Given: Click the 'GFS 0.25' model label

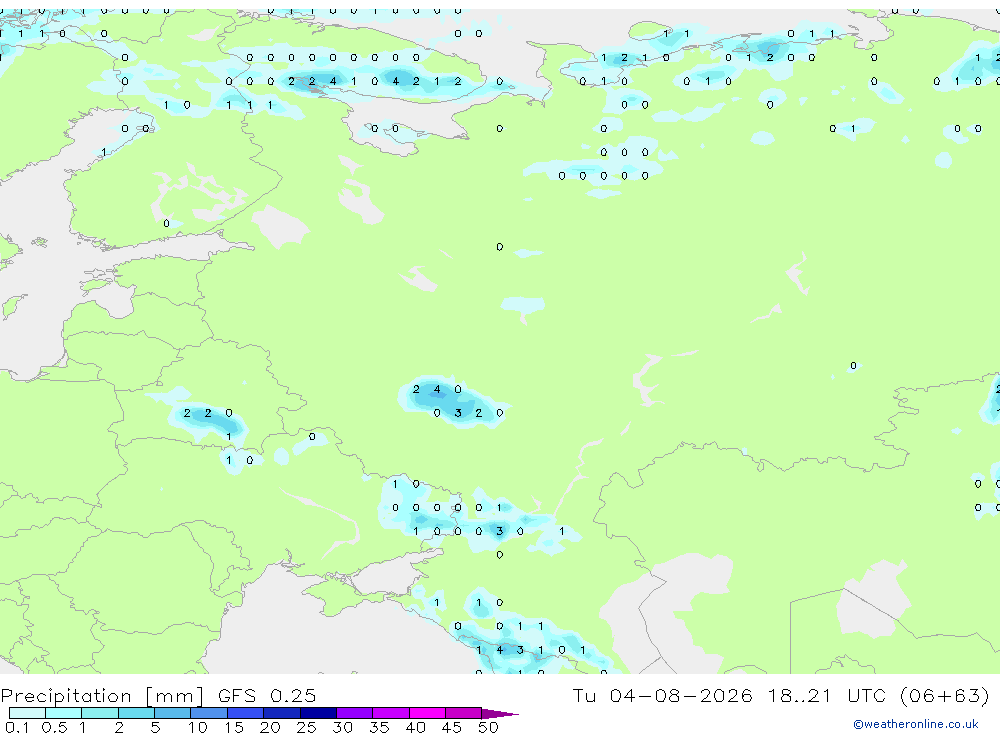Looking at the screenshot, I should coord(267,695).
